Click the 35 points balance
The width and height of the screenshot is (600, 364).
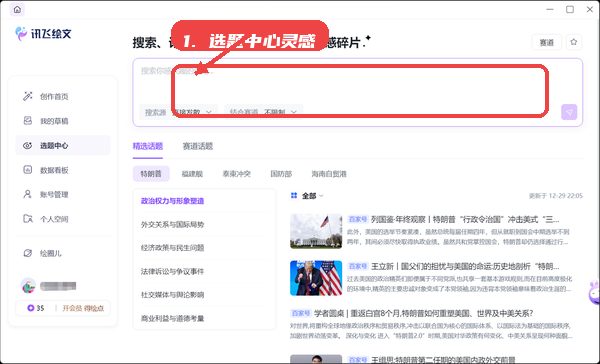(40, 308)
